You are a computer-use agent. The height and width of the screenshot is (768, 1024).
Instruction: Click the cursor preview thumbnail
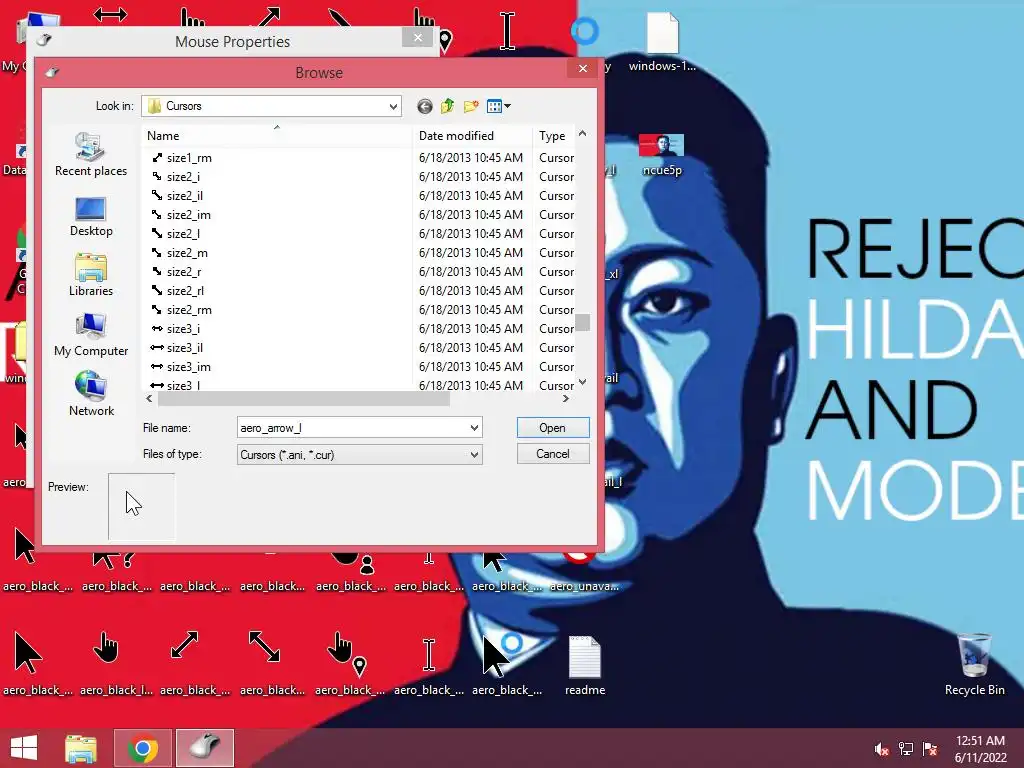click(x=141, y=507)
